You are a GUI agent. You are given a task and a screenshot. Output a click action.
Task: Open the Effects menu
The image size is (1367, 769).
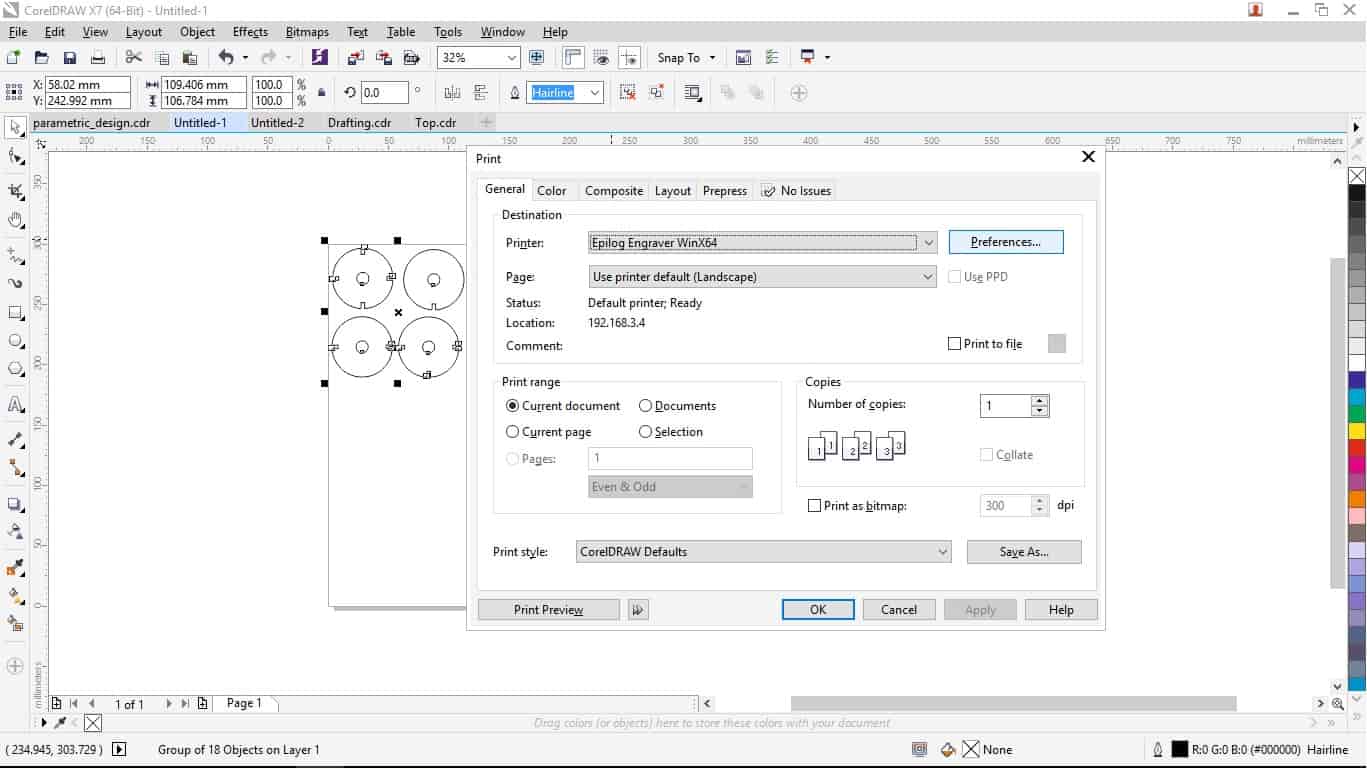(250, 32)
